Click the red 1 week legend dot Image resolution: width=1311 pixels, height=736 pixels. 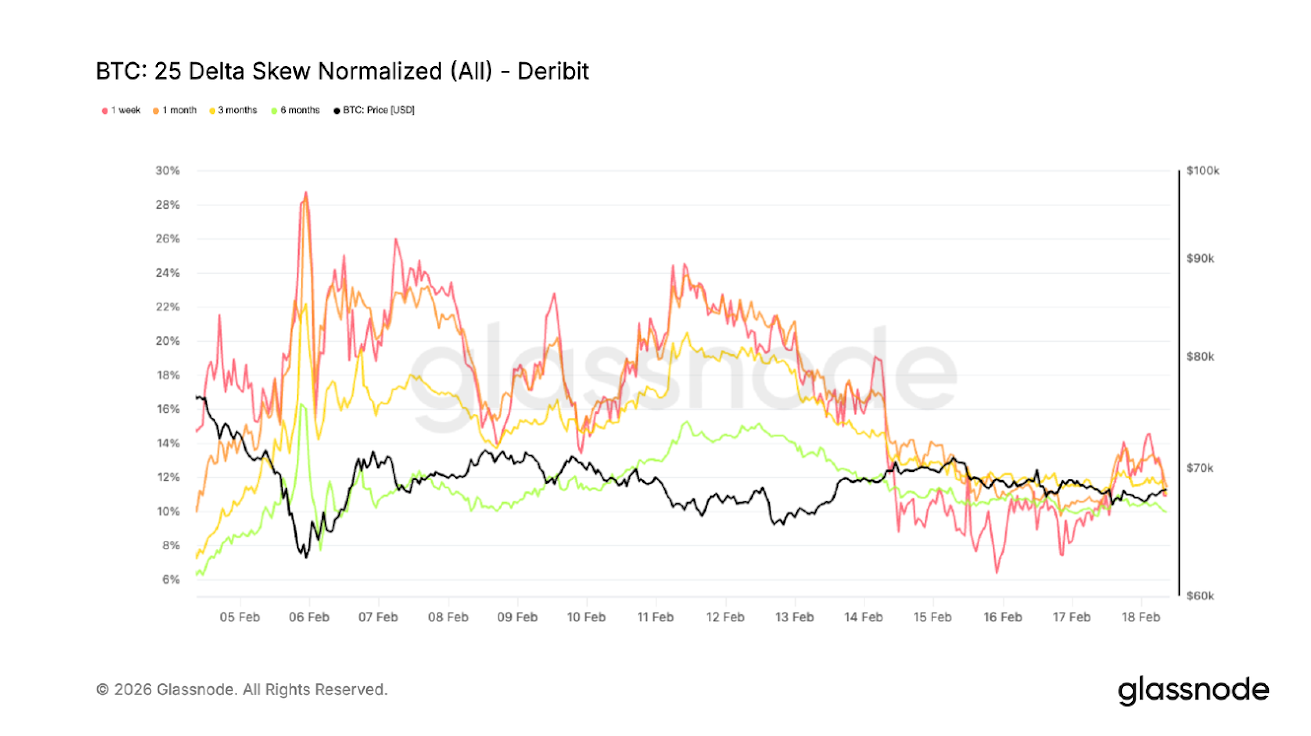pos(103,110)
